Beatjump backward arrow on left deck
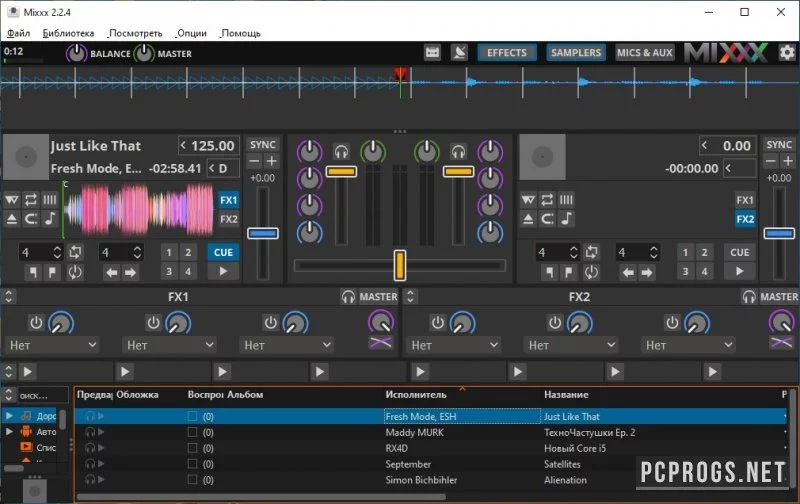The height and width of the screenshot is (504, 800). coord(111,273)
